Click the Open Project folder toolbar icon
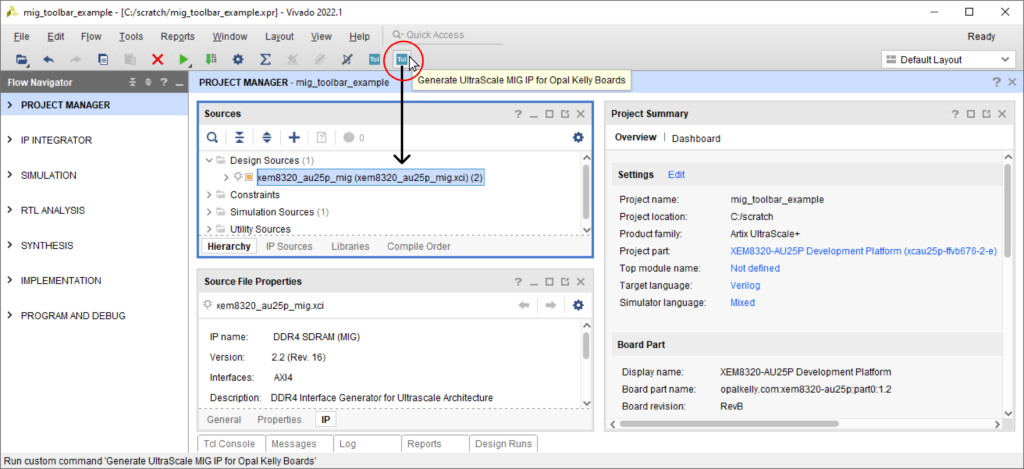Screen dimensions: 1024x469 (x=22, y=59)
